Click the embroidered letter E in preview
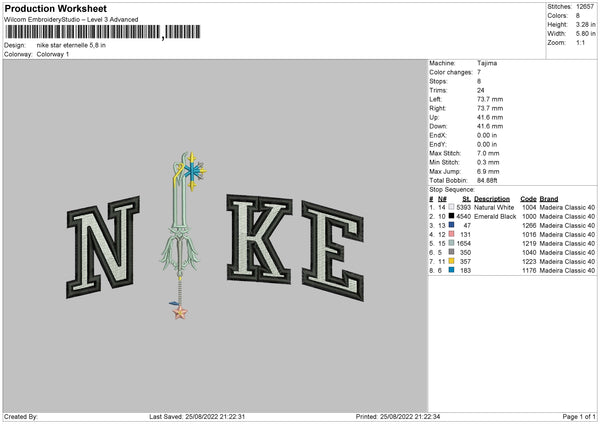Screen dimensions: 600x424 [333, 251]
